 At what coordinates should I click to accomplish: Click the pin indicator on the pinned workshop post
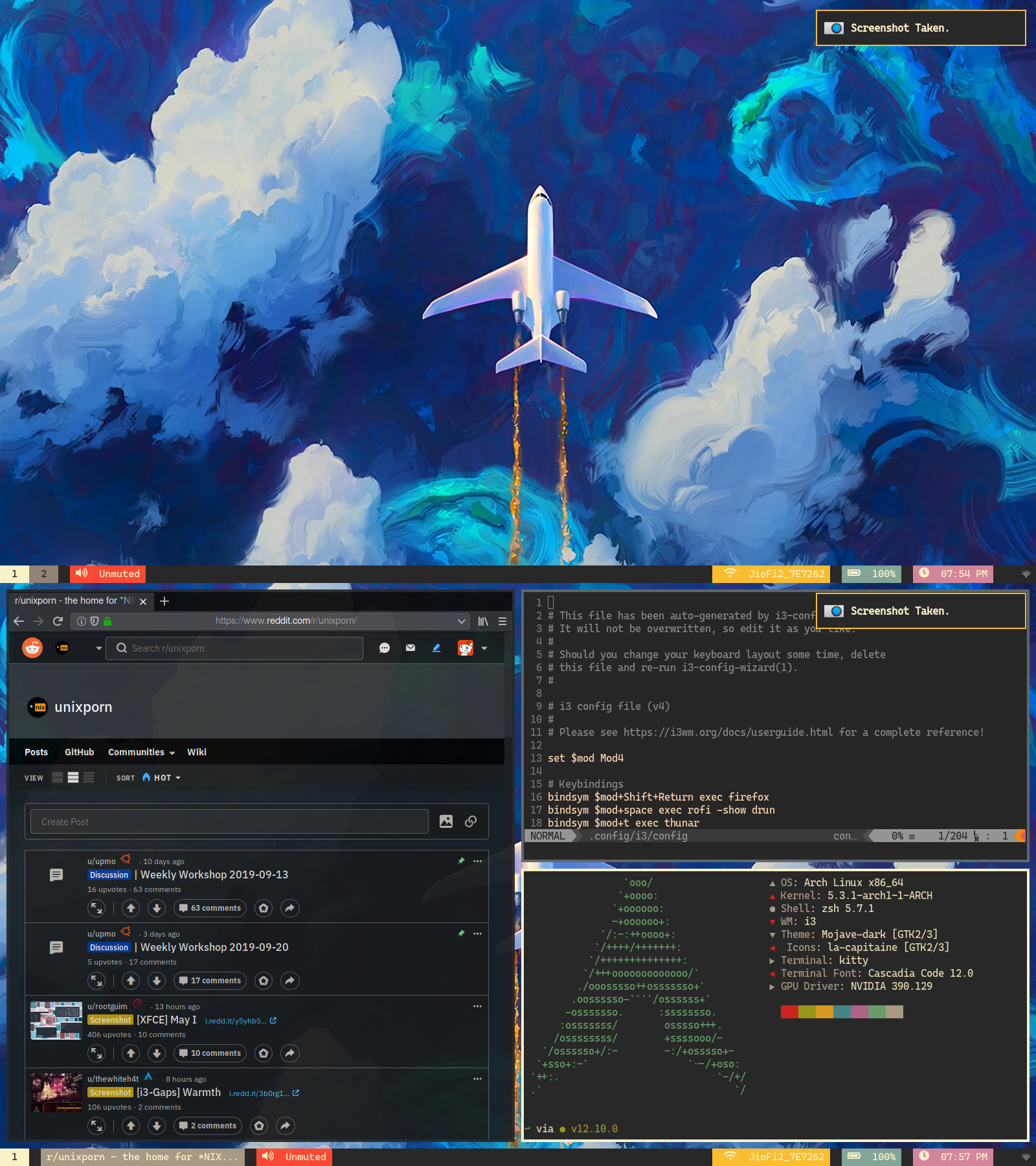click(461, 862)
